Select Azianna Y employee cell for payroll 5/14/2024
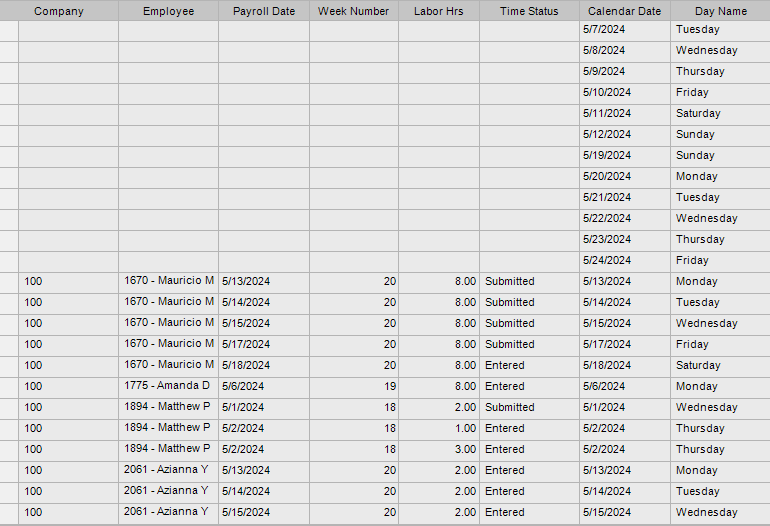 [168, 492]
